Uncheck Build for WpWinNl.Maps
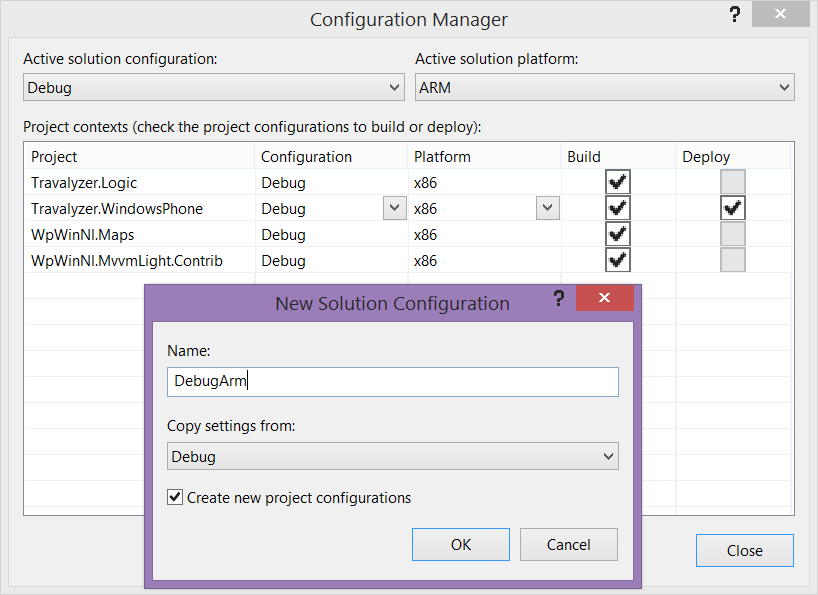818x595 pixels. (618, 234)
